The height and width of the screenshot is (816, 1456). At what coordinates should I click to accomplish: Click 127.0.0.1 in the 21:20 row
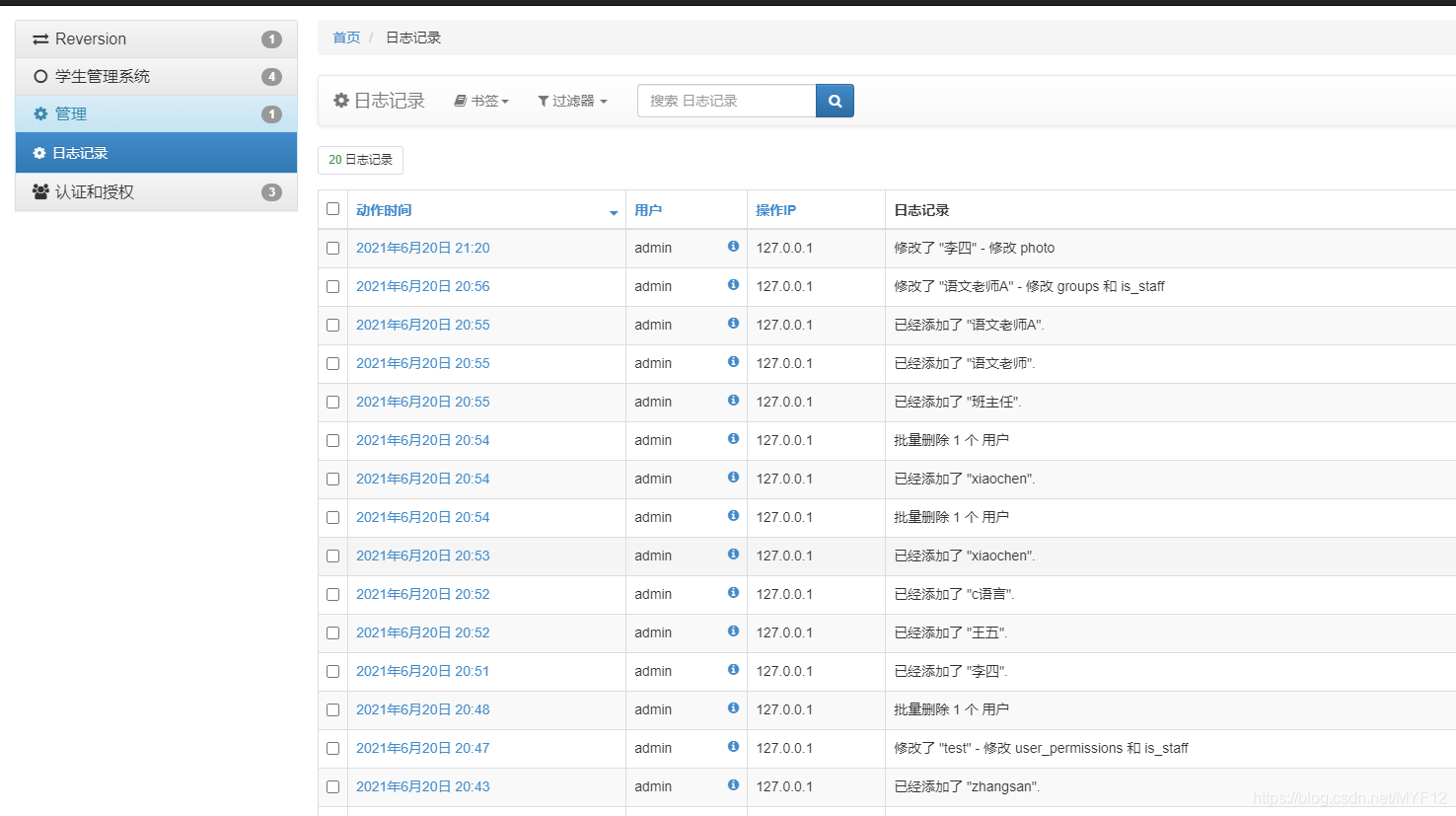tap(784, 248)
